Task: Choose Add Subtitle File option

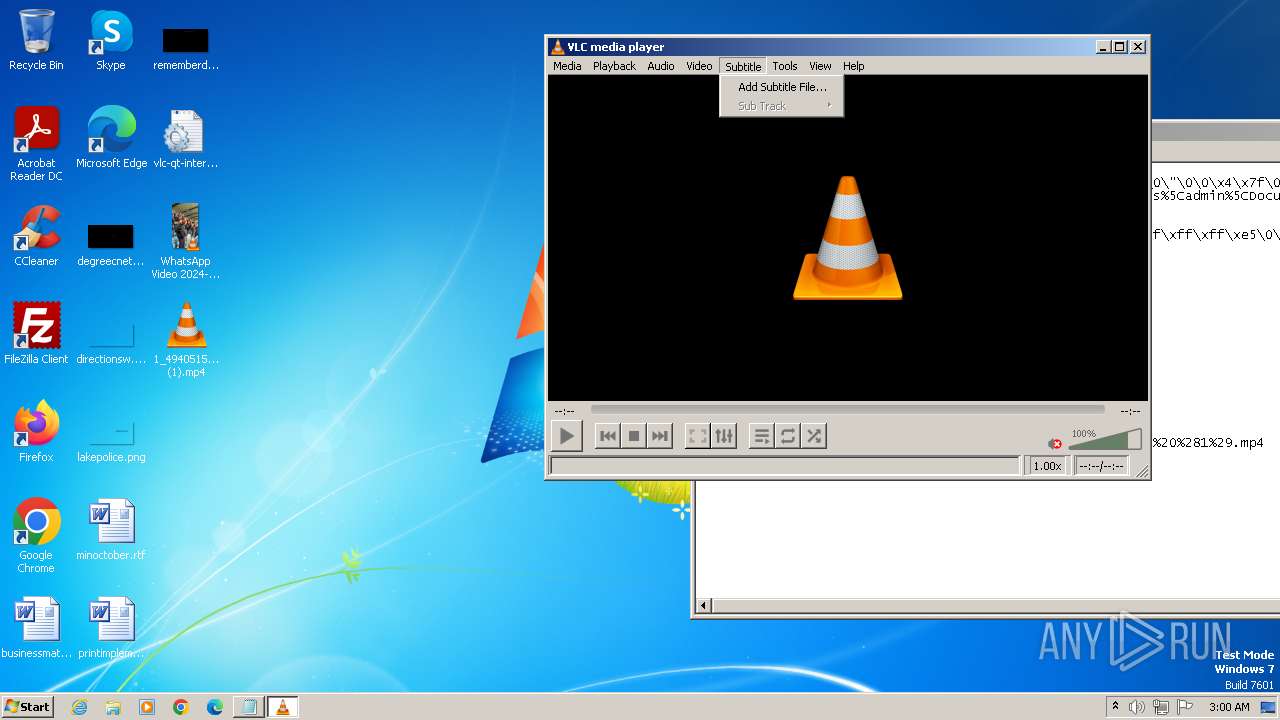Action: 782,87
